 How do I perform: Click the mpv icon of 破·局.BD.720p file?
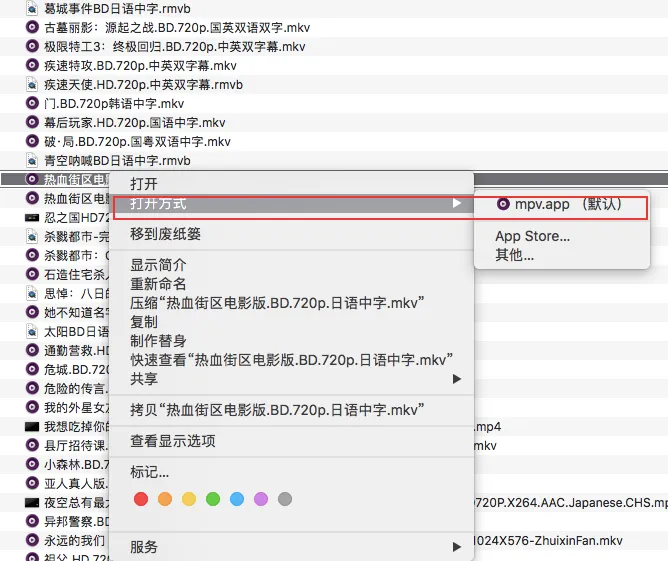(32, 141)
